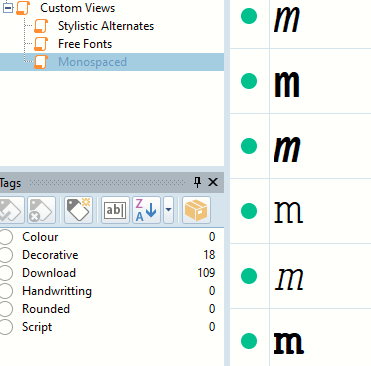Image resolution: width=371 pixels, height=366 pixels.
Task: Select the 'Colour' tag label
Action: point(40,237)
